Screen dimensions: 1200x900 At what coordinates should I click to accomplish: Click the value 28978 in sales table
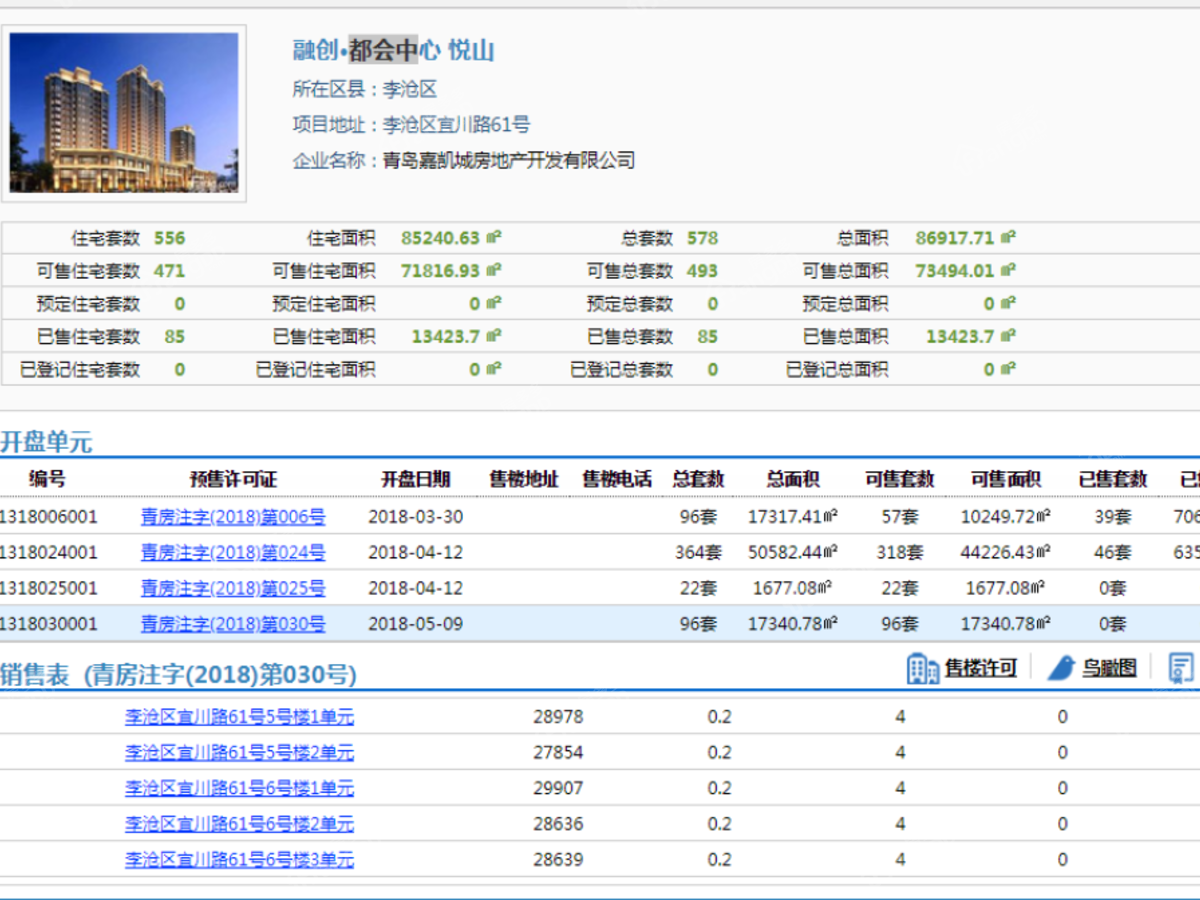558,716
